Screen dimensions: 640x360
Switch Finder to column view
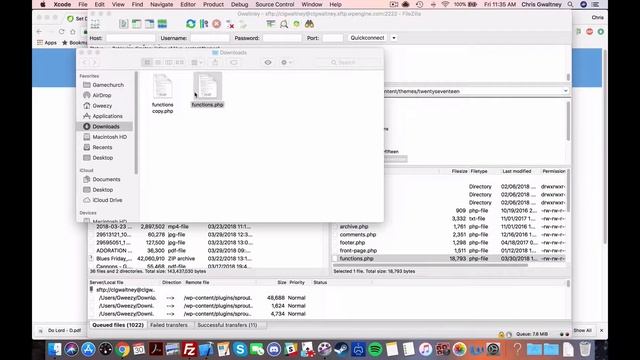pyautogui.click(x=169, y=62)
